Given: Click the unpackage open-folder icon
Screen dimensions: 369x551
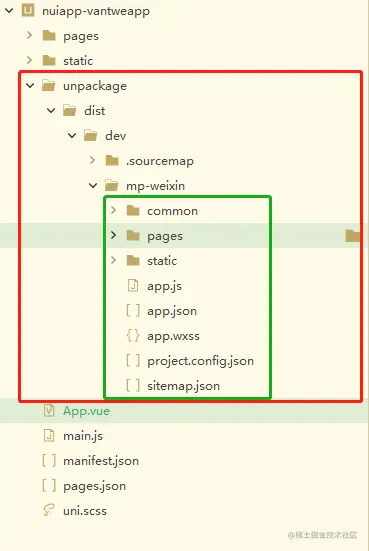Looking at the screenshot, I should click(x=48, y=85).
